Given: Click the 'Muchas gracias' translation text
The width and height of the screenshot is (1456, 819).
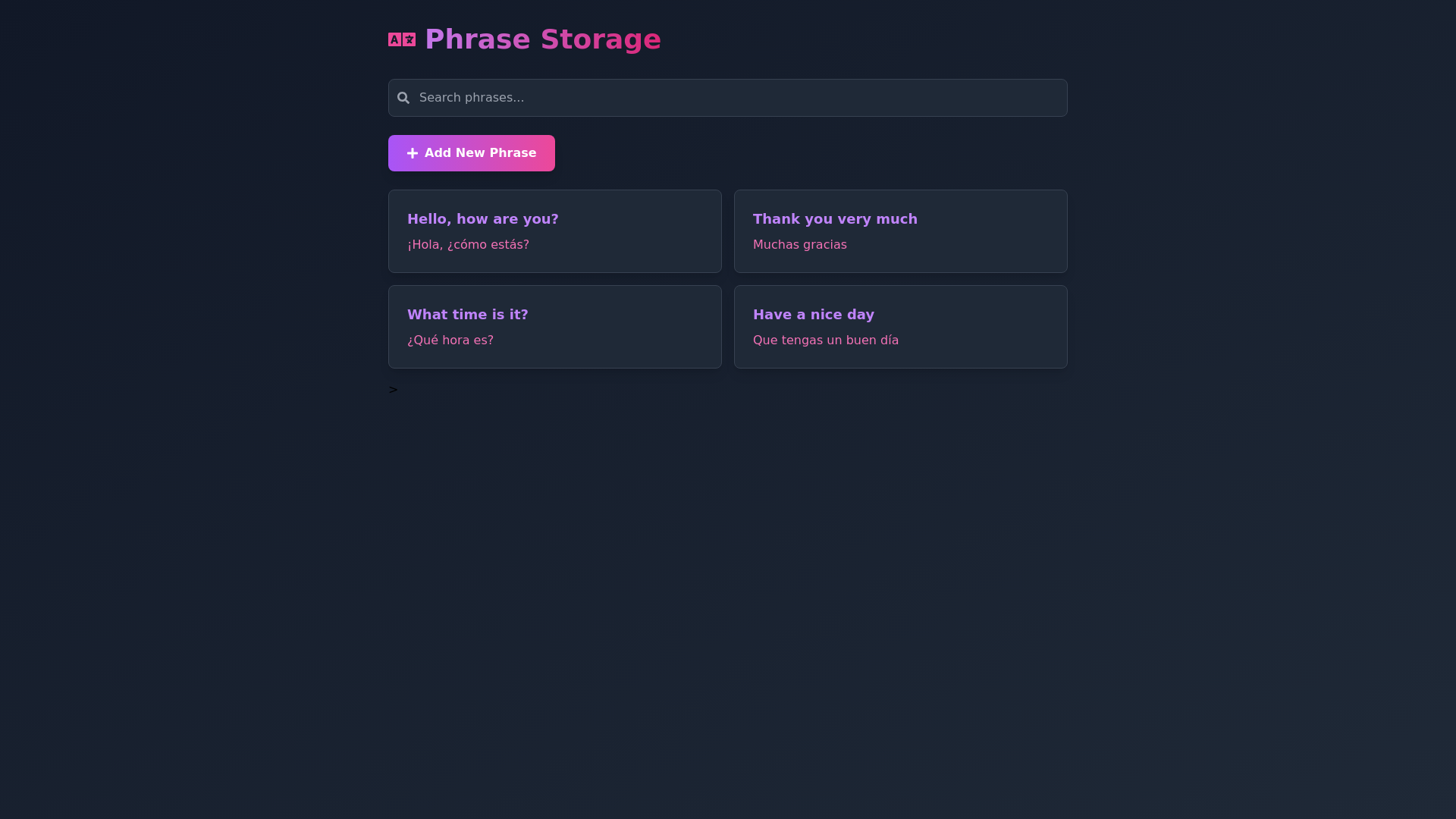Looking at the screenshot, I should point(800,244).
